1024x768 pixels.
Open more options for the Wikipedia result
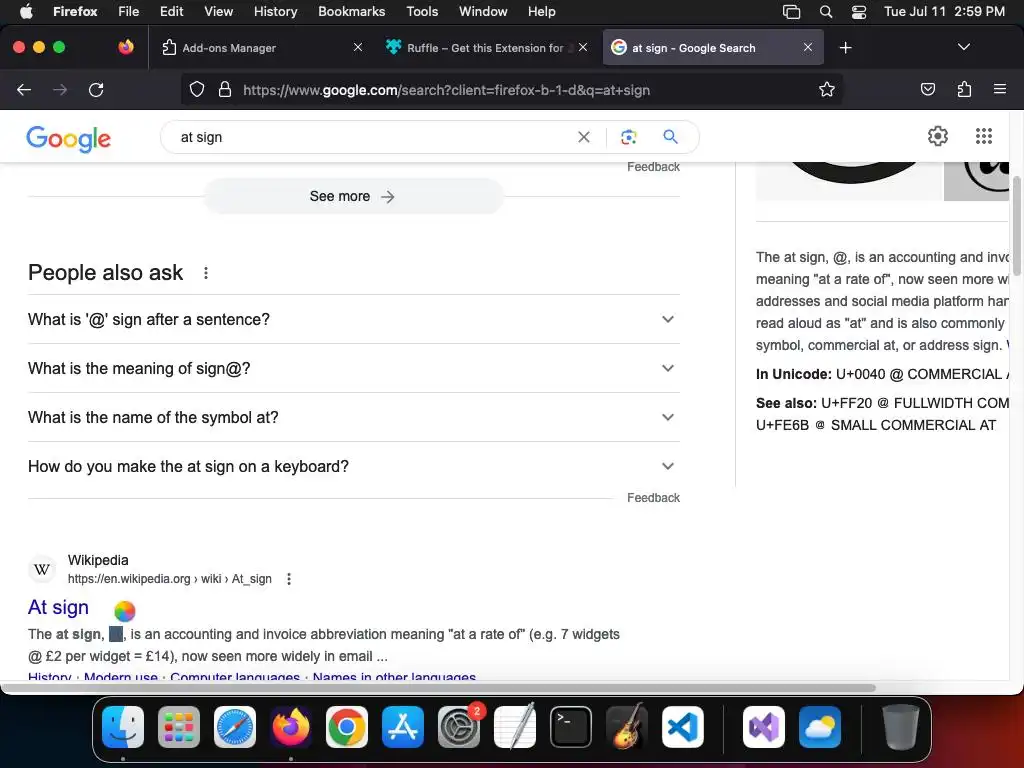pyautogui.click(x=289, y=579)
